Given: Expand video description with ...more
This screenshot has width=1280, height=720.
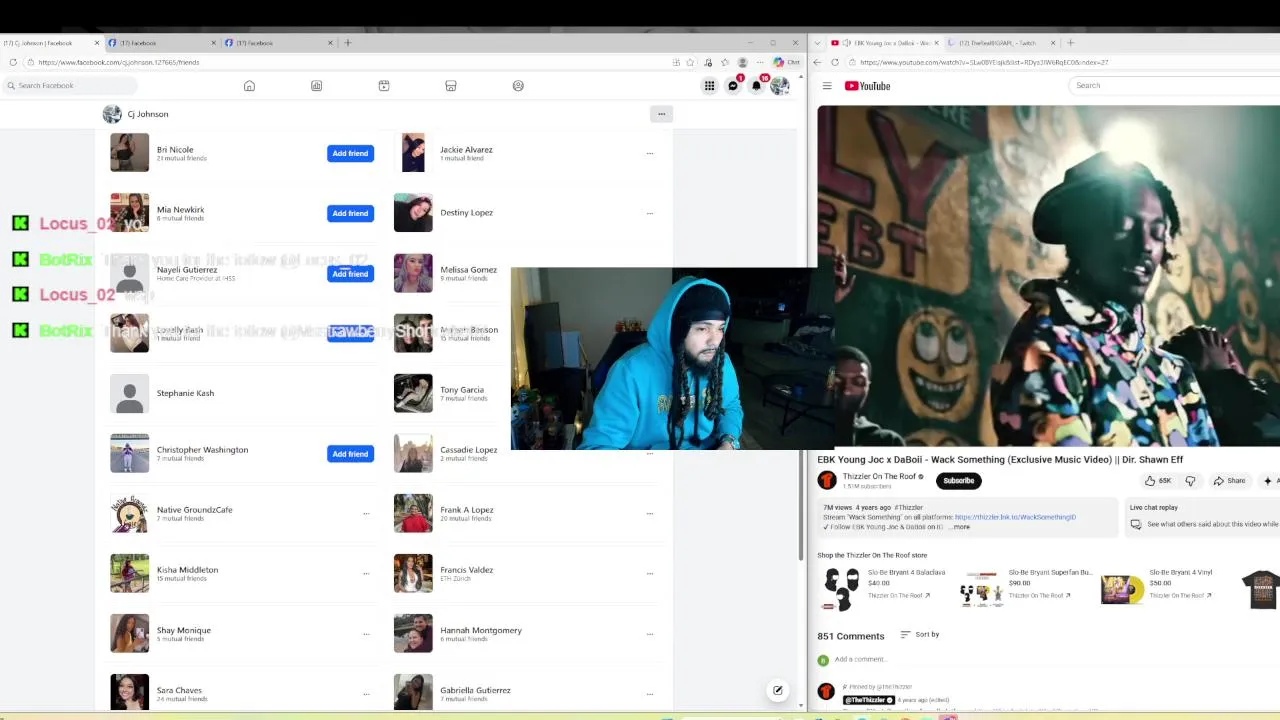Looking at the screenshot, I should (960, 527).
